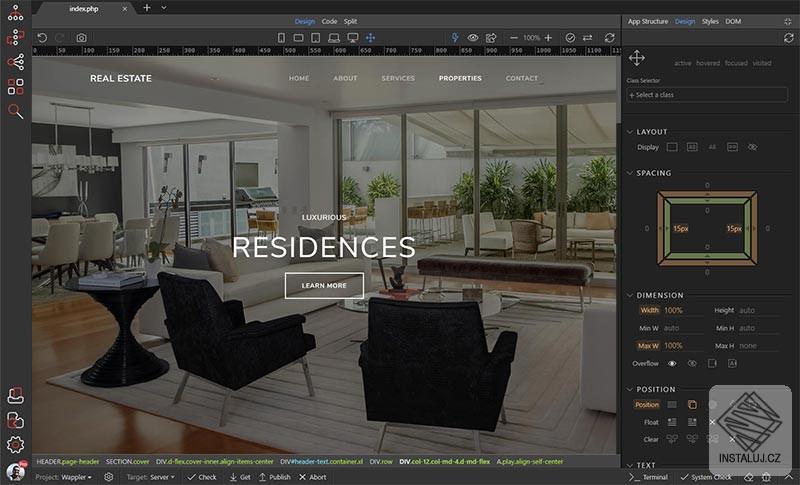
Task: Click the bug debug icon in bottom bar
Action: click(766, 477)
